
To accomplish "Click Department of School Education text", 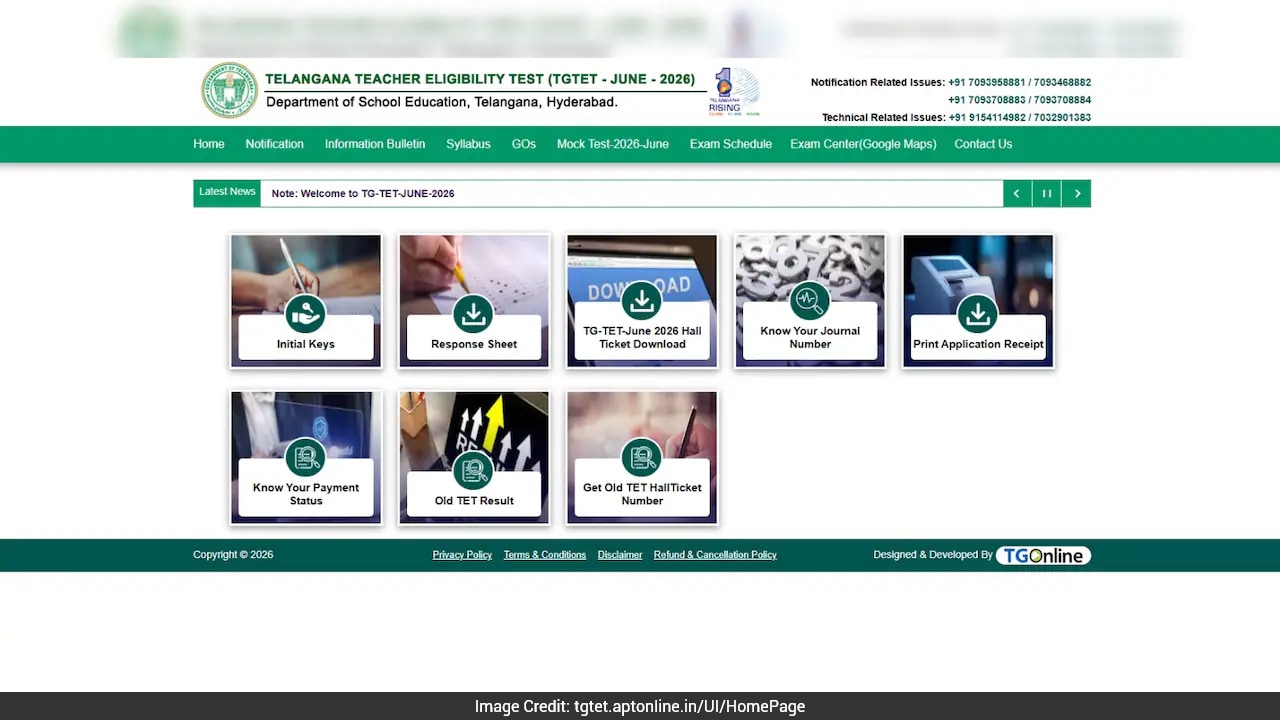I will [x=442, y=102].
